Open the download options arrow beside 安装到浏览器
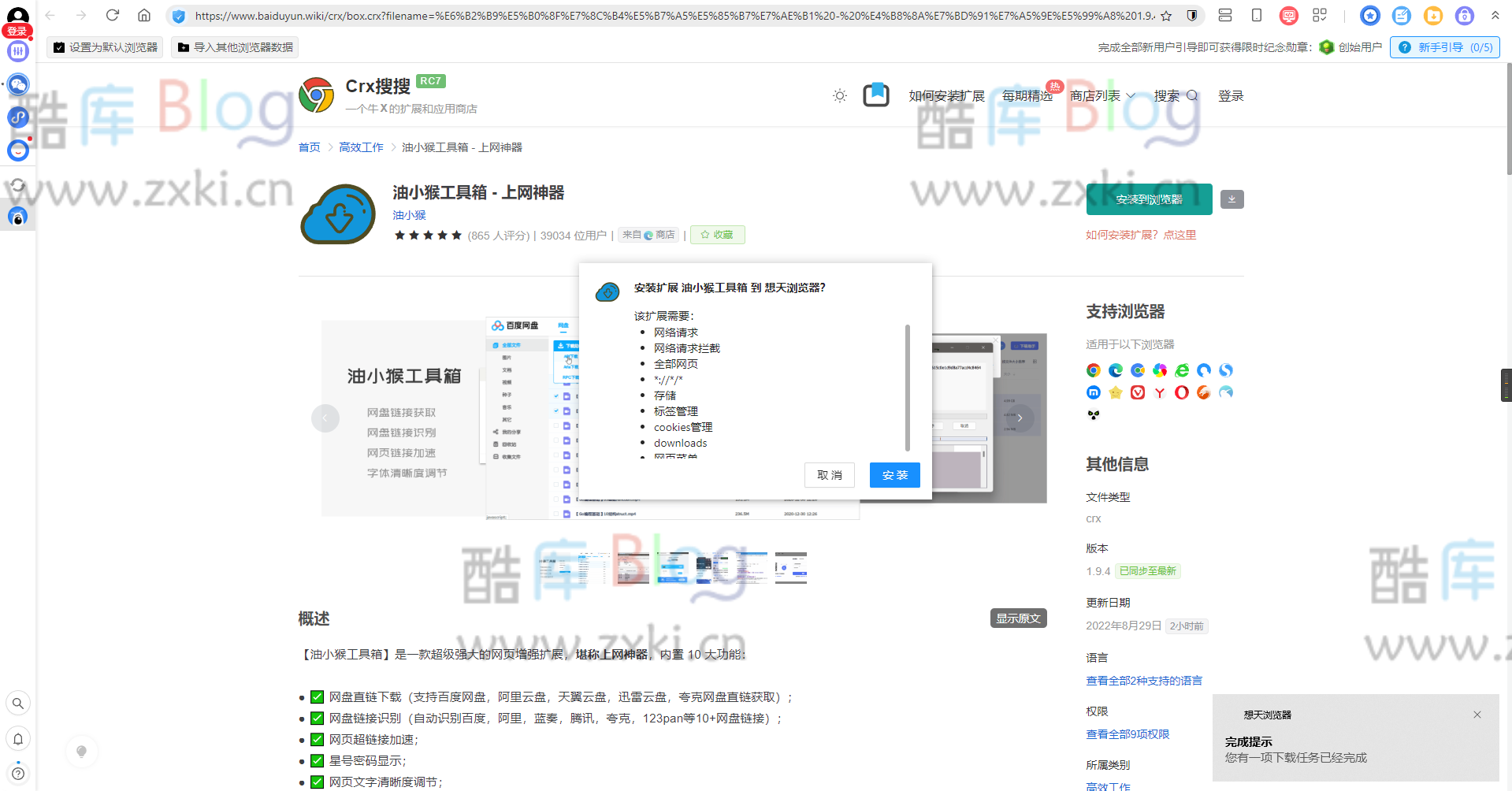Viewport: 1512px width, 791px height. tap(1232, 199)
